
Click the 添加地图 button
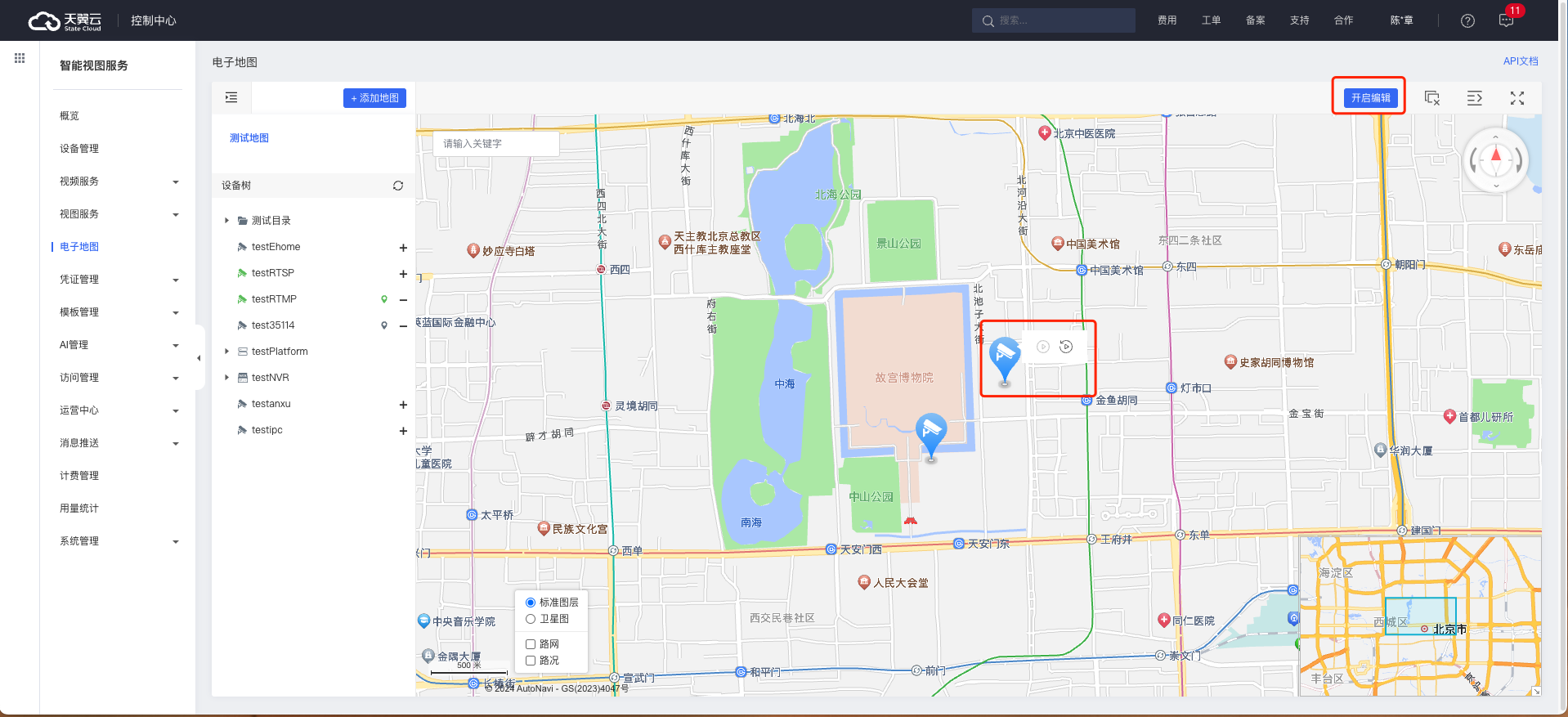tap(374, 98)
